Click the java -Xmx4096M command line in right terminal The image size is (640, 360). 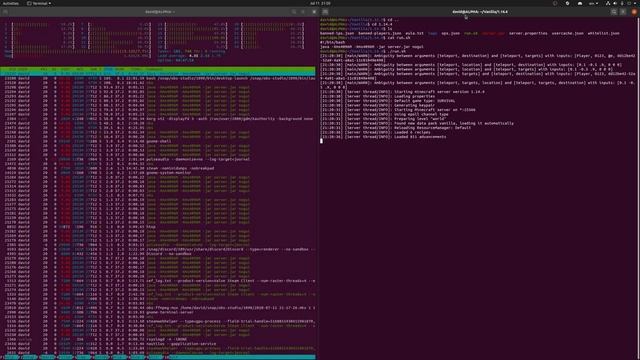[x=372, y=47]
